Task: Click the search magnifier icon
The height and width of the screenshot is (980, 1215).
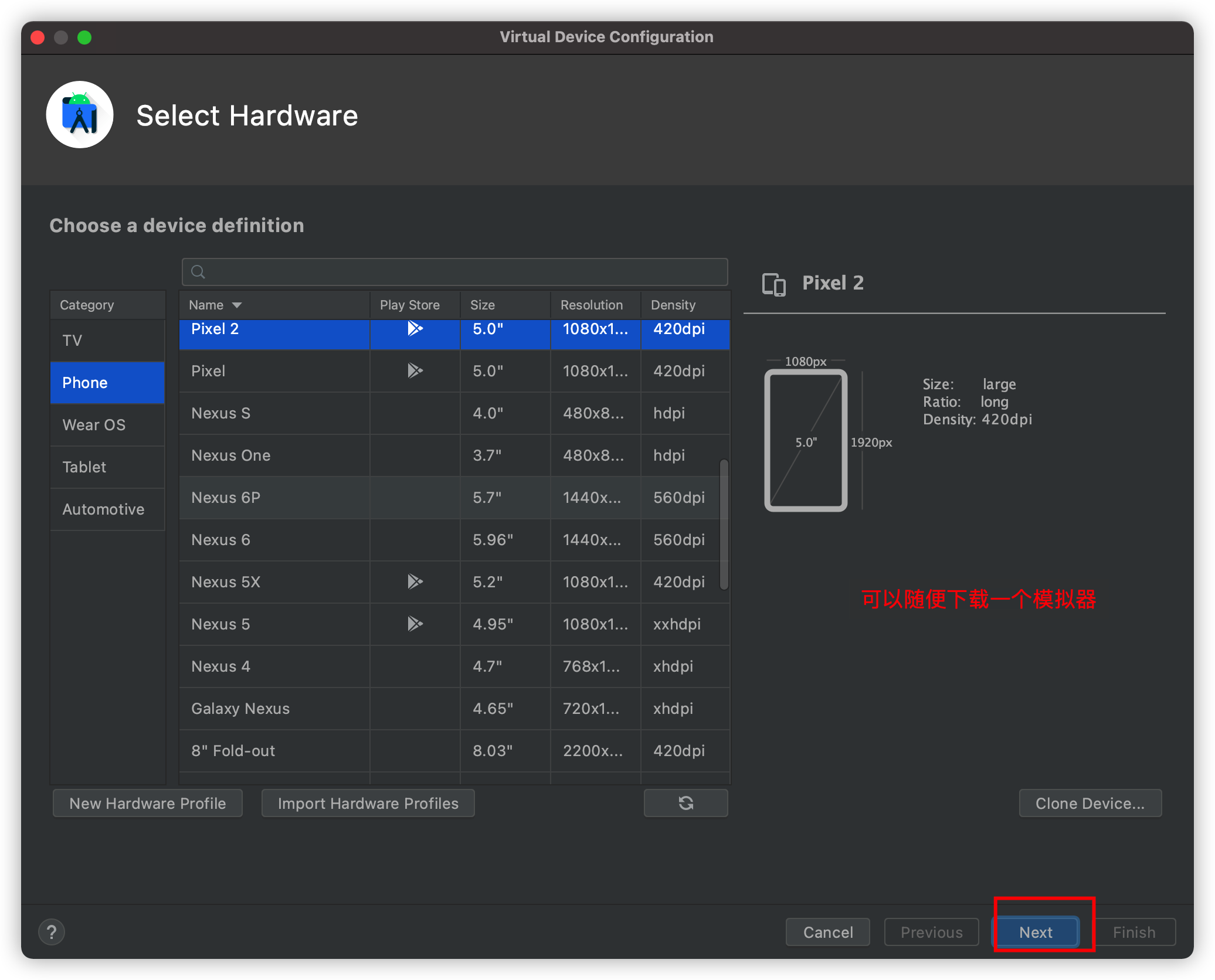Action: click(x=198, y=272)
